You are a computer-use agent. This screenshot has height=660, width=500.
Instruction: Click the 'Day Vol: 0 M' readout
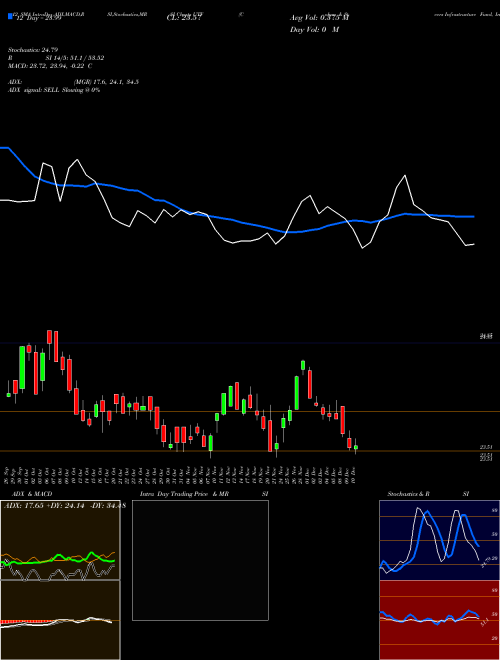pyautogui.click(x=314, y=30)
